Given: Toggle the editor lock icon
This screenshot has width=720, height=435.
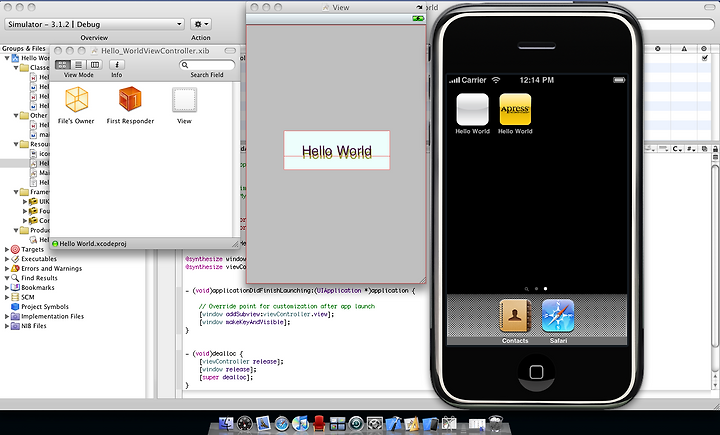Looking at the screenshot, I should 715,149.
